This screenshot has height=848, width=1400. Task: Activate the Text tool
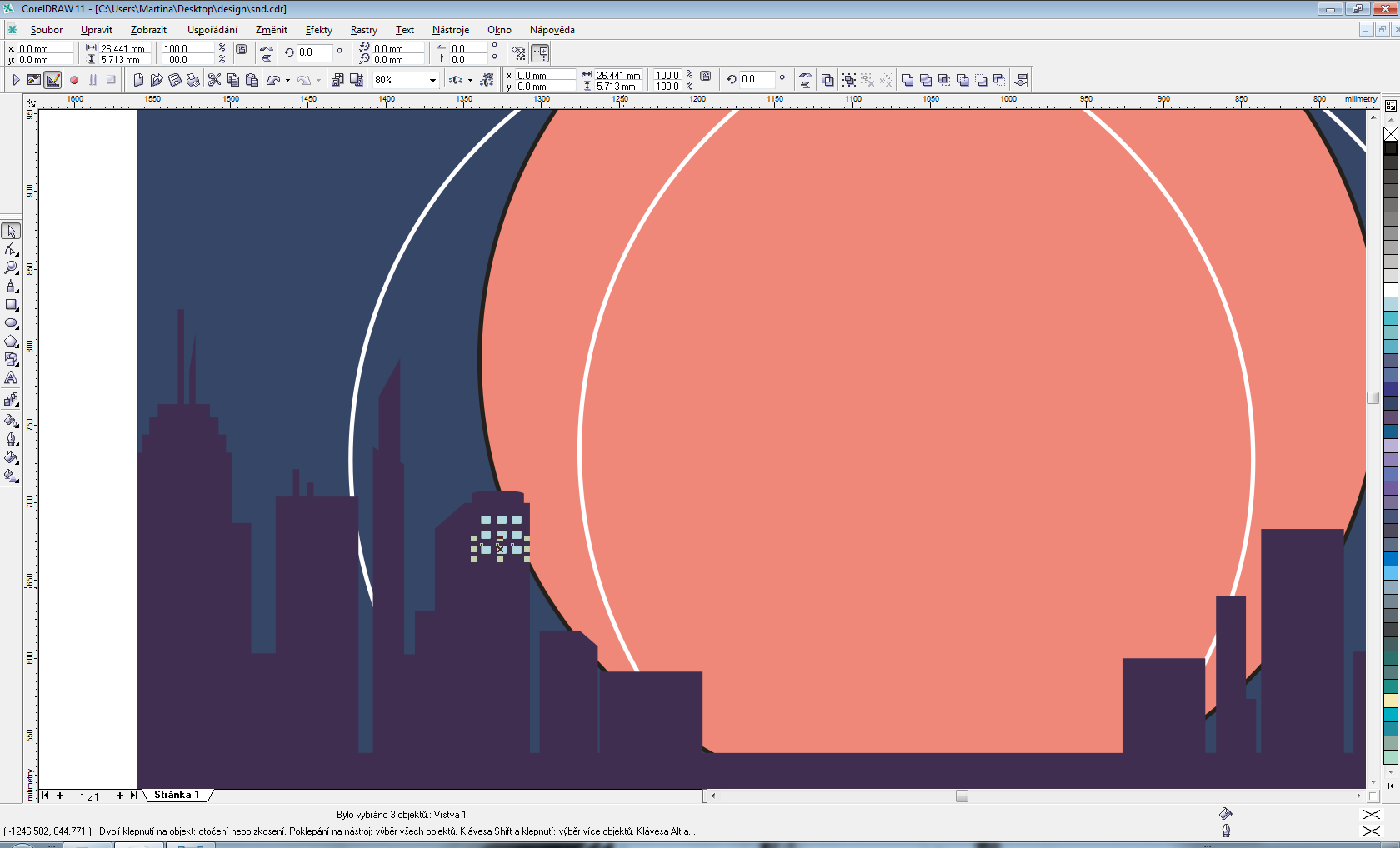point(12,378)
